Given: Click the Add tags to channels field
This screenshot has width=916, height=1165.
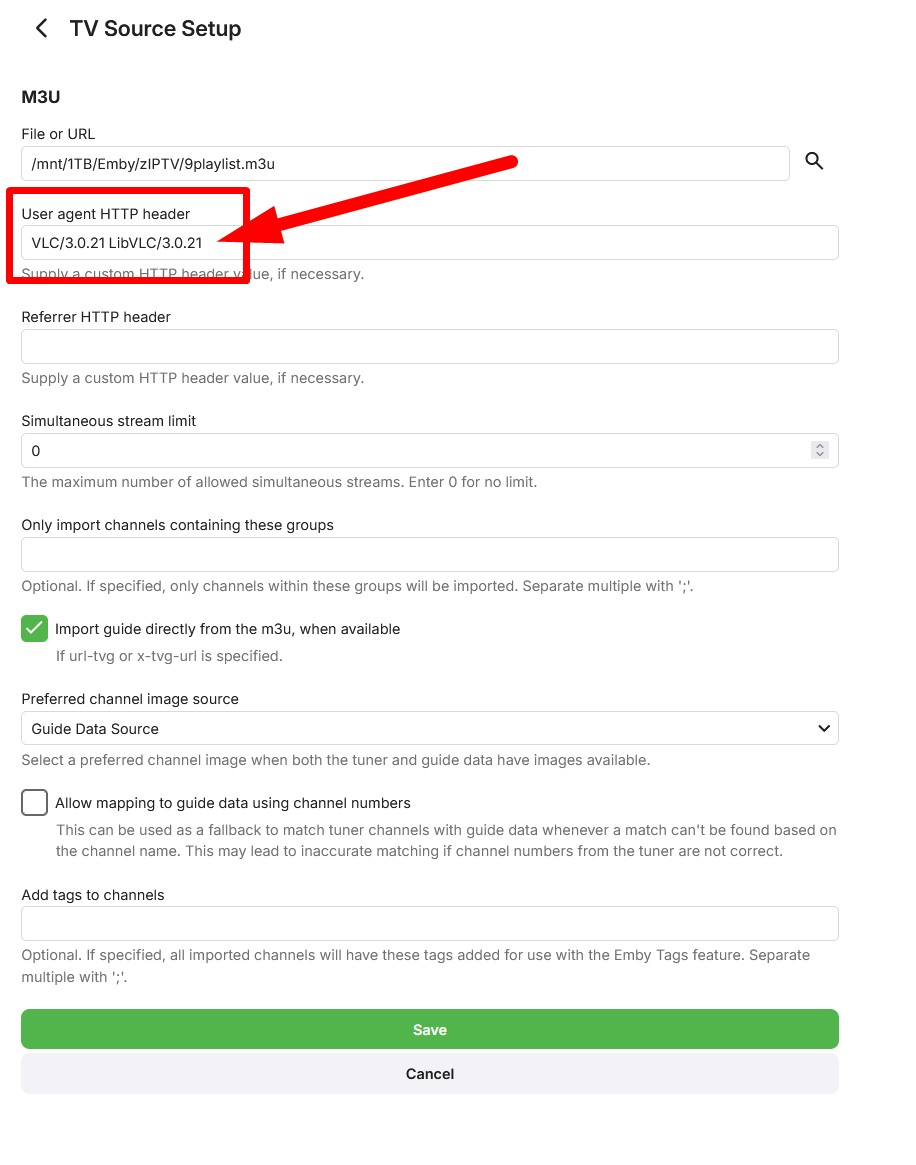Looking at the screenshot, I should click(430, 923).
